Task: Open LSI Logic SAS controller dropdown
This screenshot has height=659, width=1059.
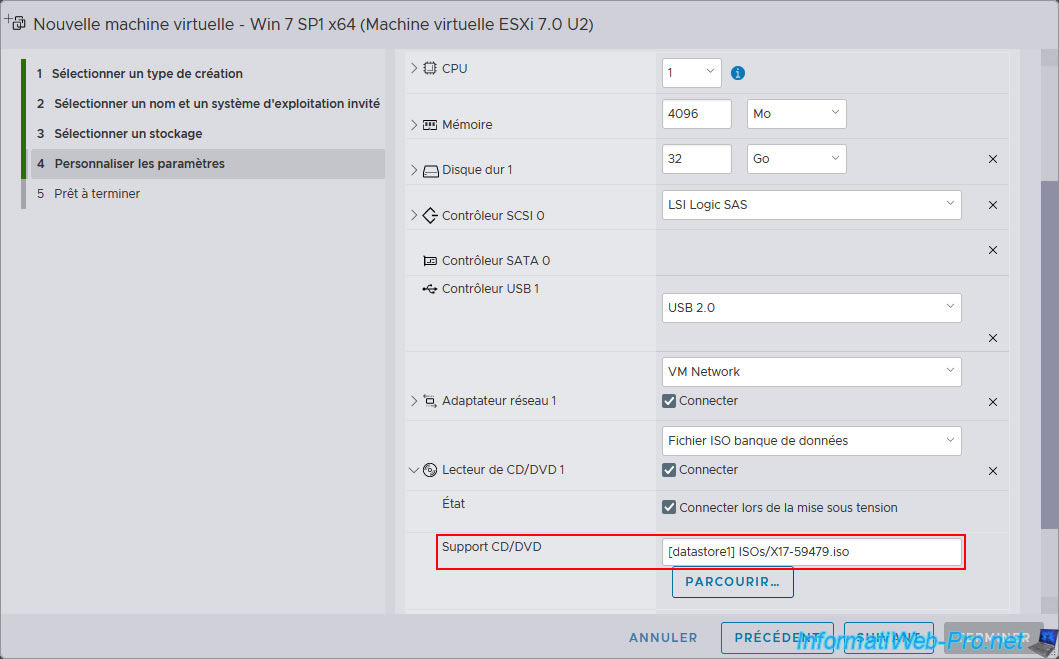Action: (811, 205)
